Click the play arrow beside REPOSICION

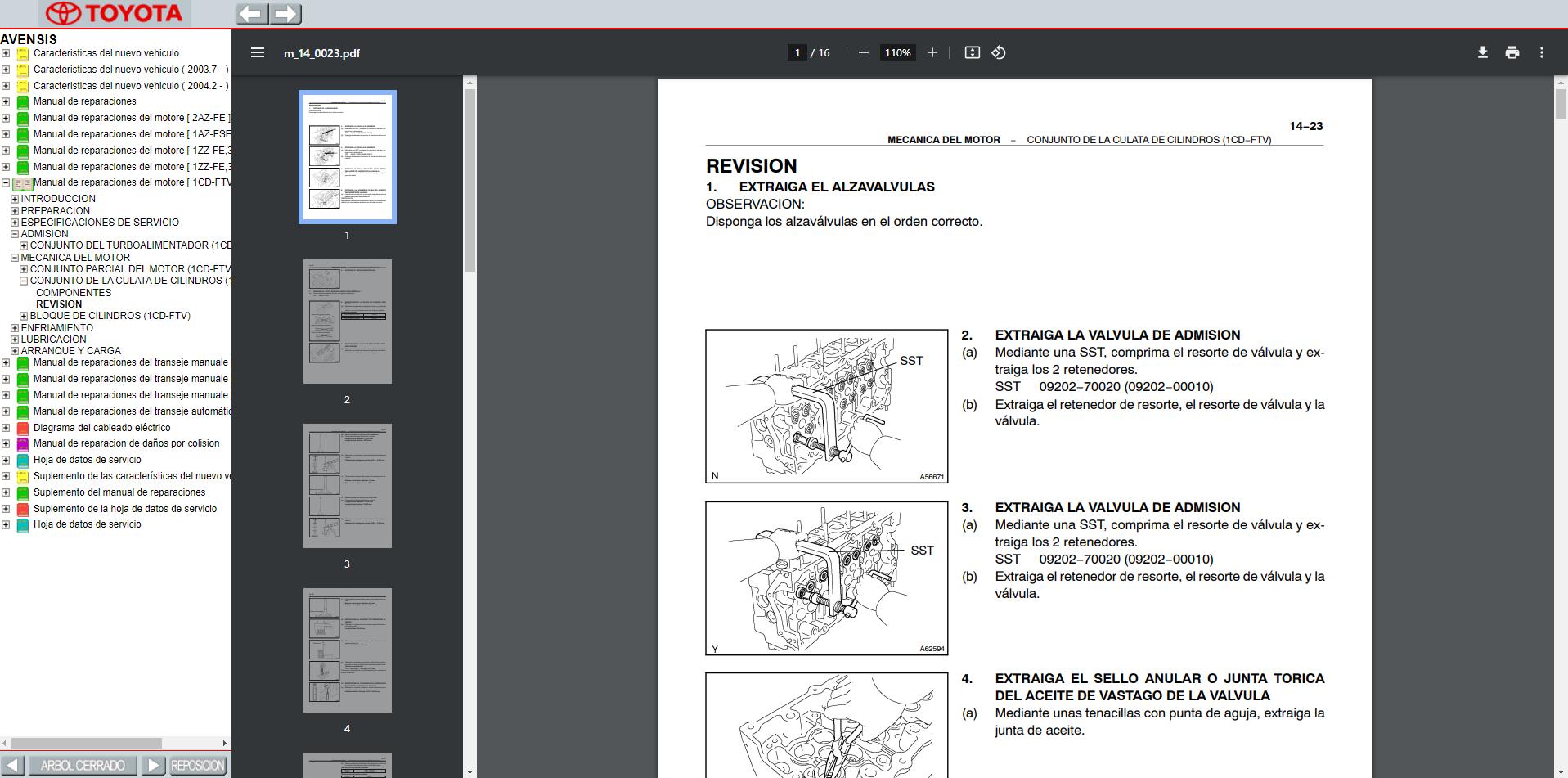tap(153, 765)
